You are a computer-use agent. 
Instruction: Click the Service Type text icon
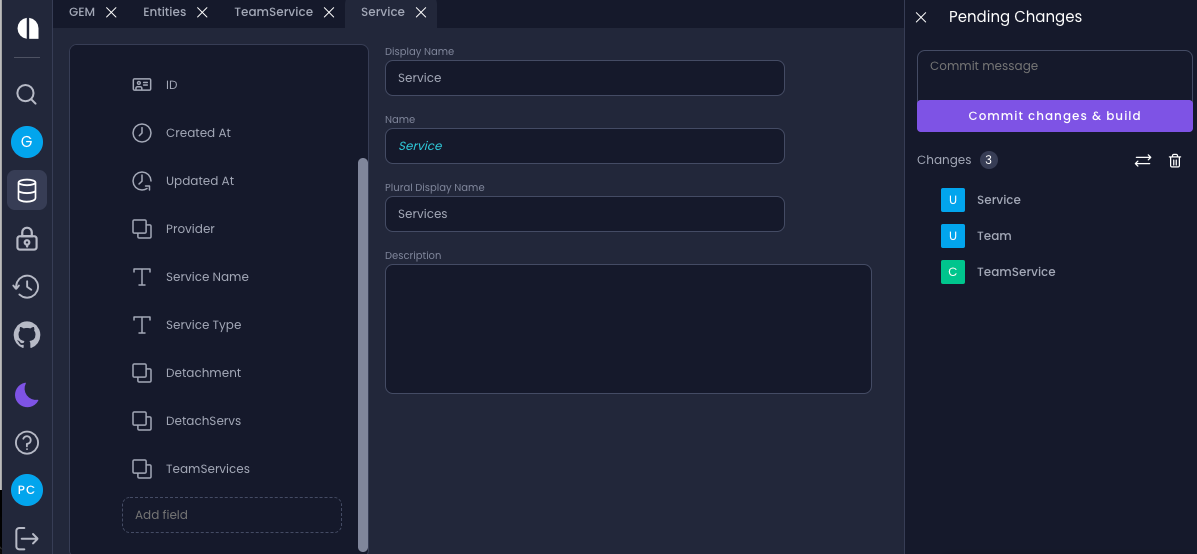coord(142,325)
